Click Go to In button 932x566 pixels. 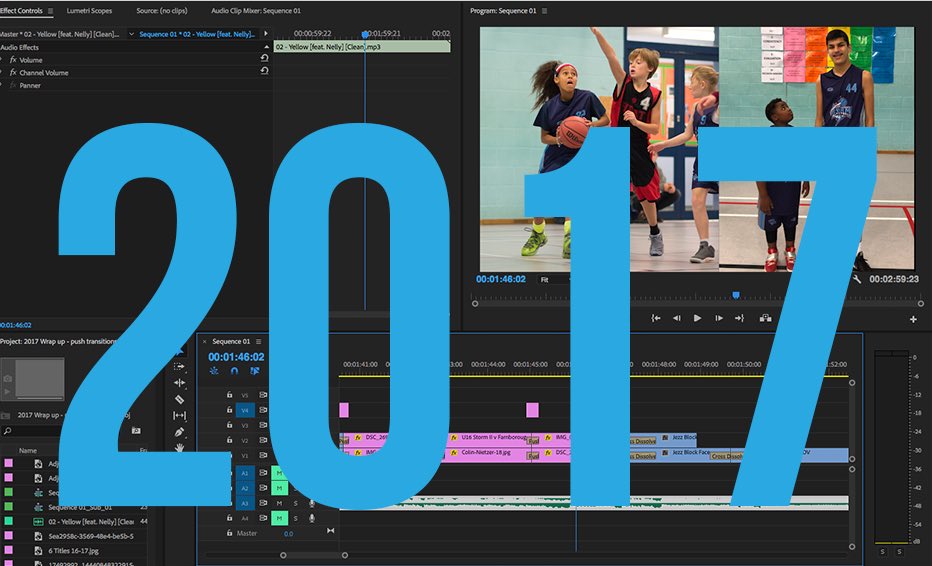tap(656, 319)
